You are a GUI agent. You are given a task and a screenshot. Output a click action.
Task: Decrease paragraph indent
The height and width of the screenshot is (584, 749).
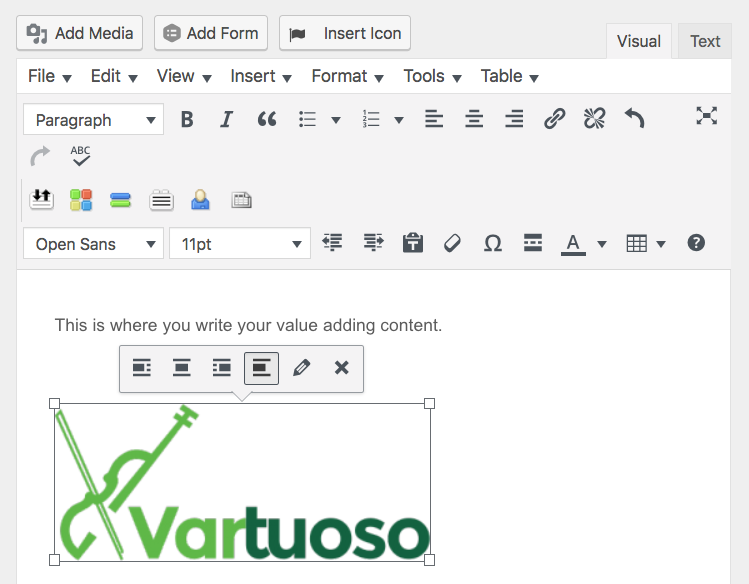point(332,243)
